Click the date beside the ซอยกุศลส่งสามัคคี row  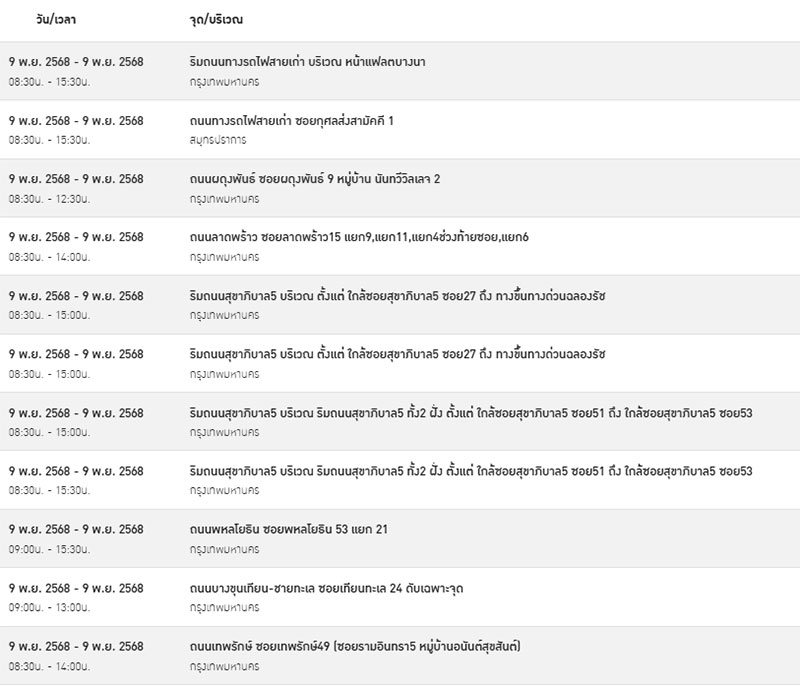[x=76, y=121]
